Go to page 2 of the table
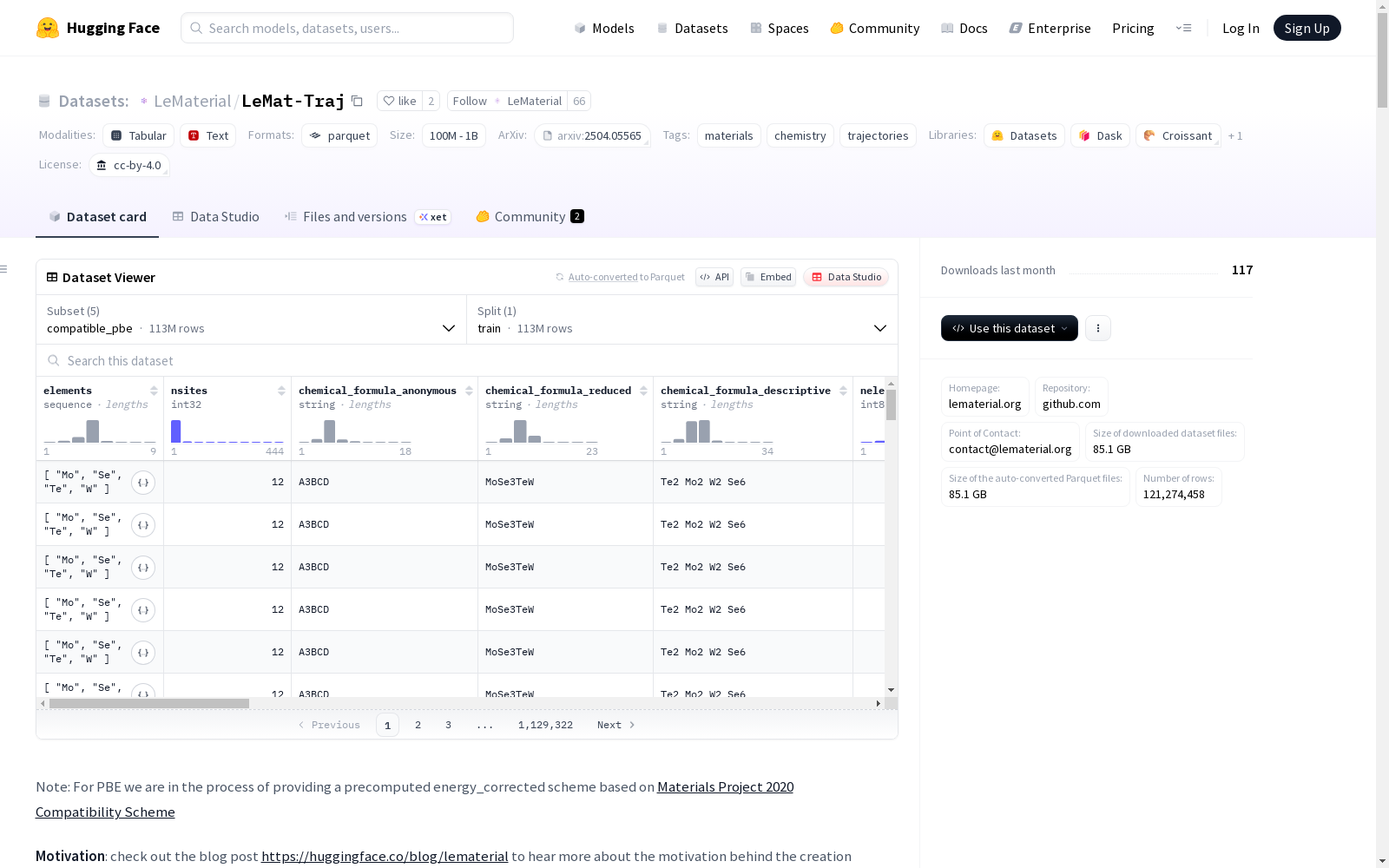Image resolution: width=1389 pixels, height=868 pixels. [x=418, y=725]
